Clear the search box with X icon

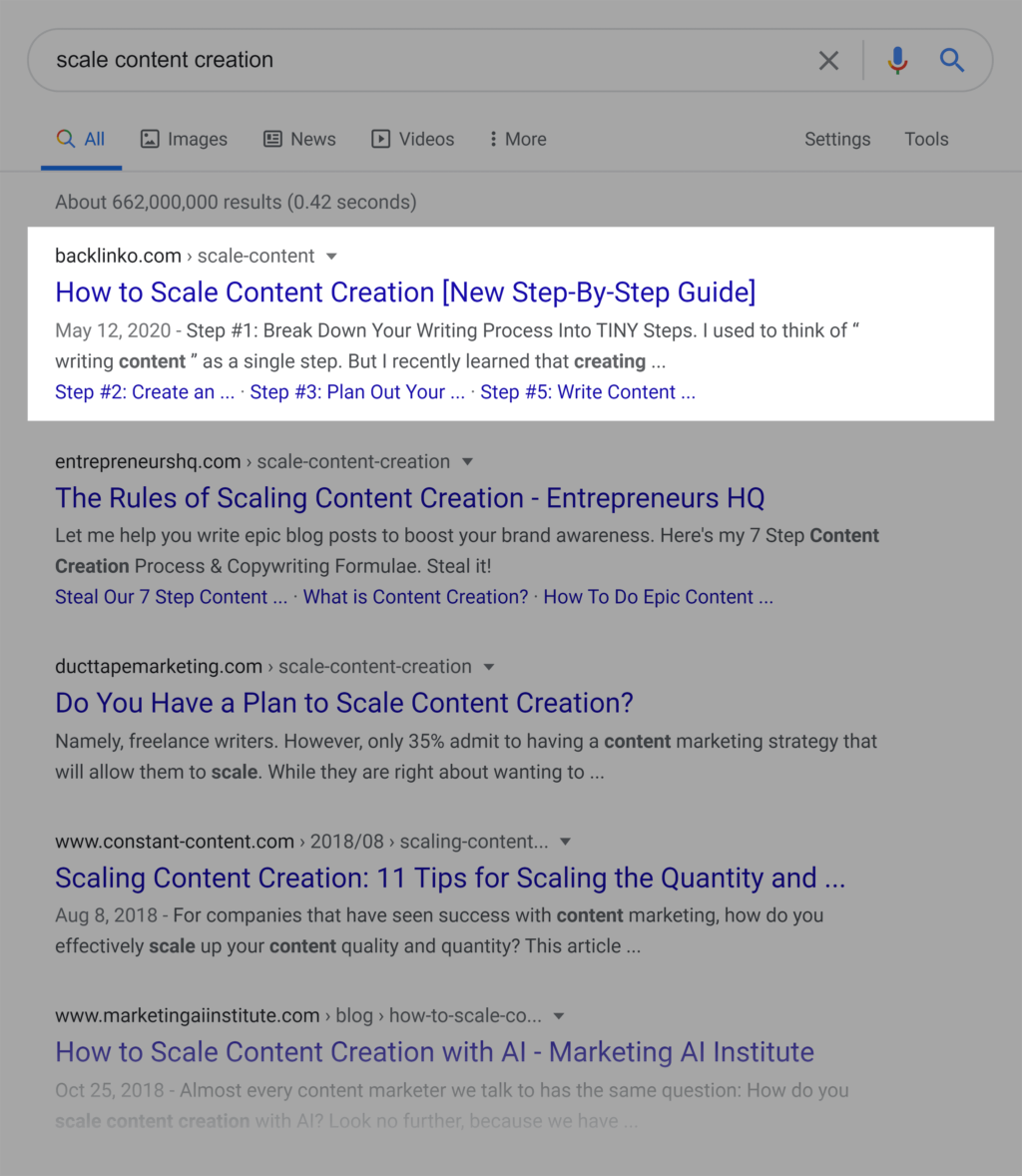(828, 61)
